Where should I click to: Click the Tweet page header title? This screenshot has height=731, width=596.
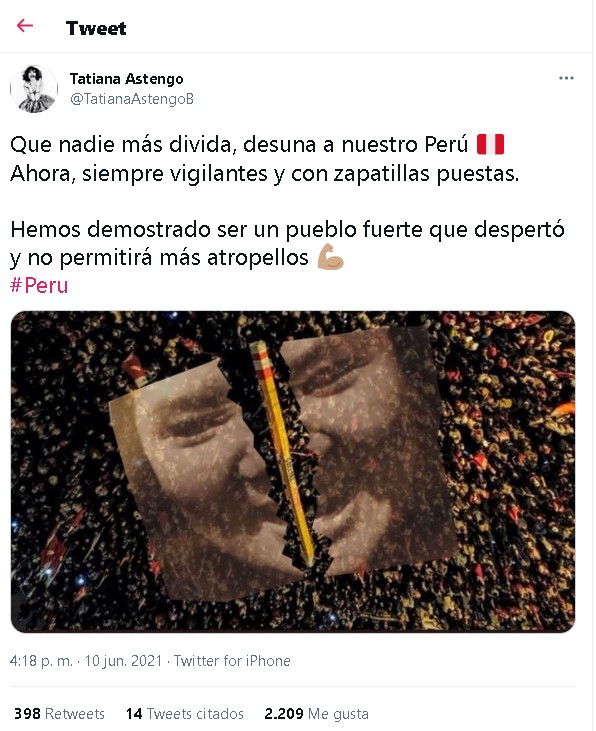pos(96,28)
